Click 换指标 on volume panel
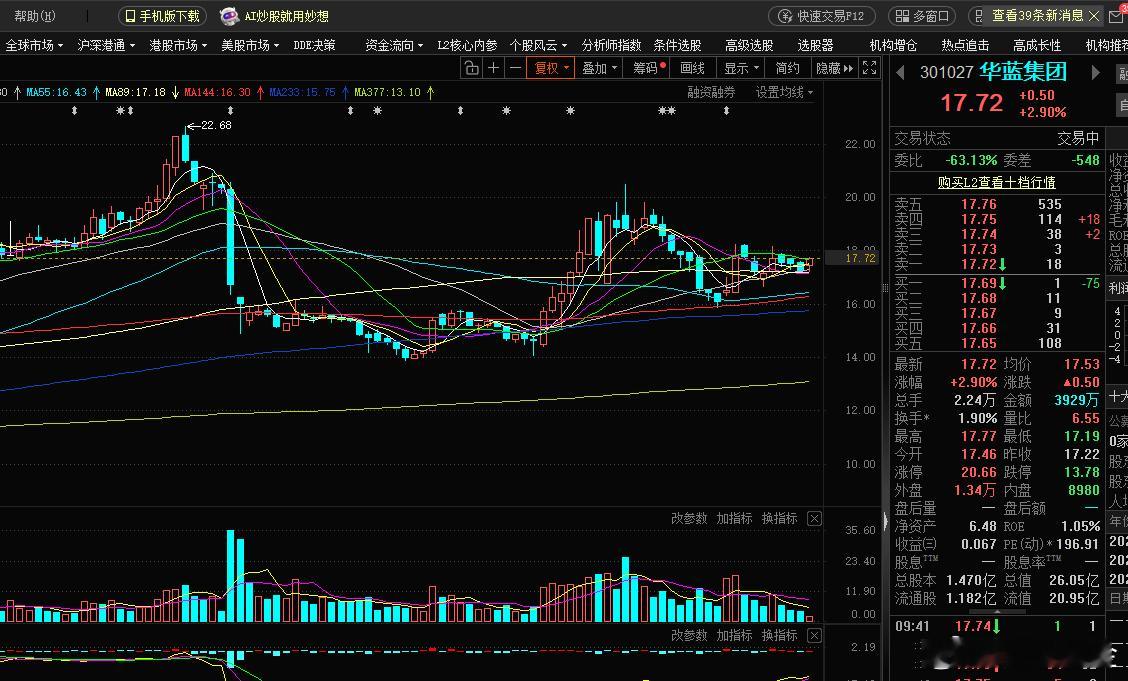The width and height of the screenshot is (1128, 681). (x=779, y=518)
